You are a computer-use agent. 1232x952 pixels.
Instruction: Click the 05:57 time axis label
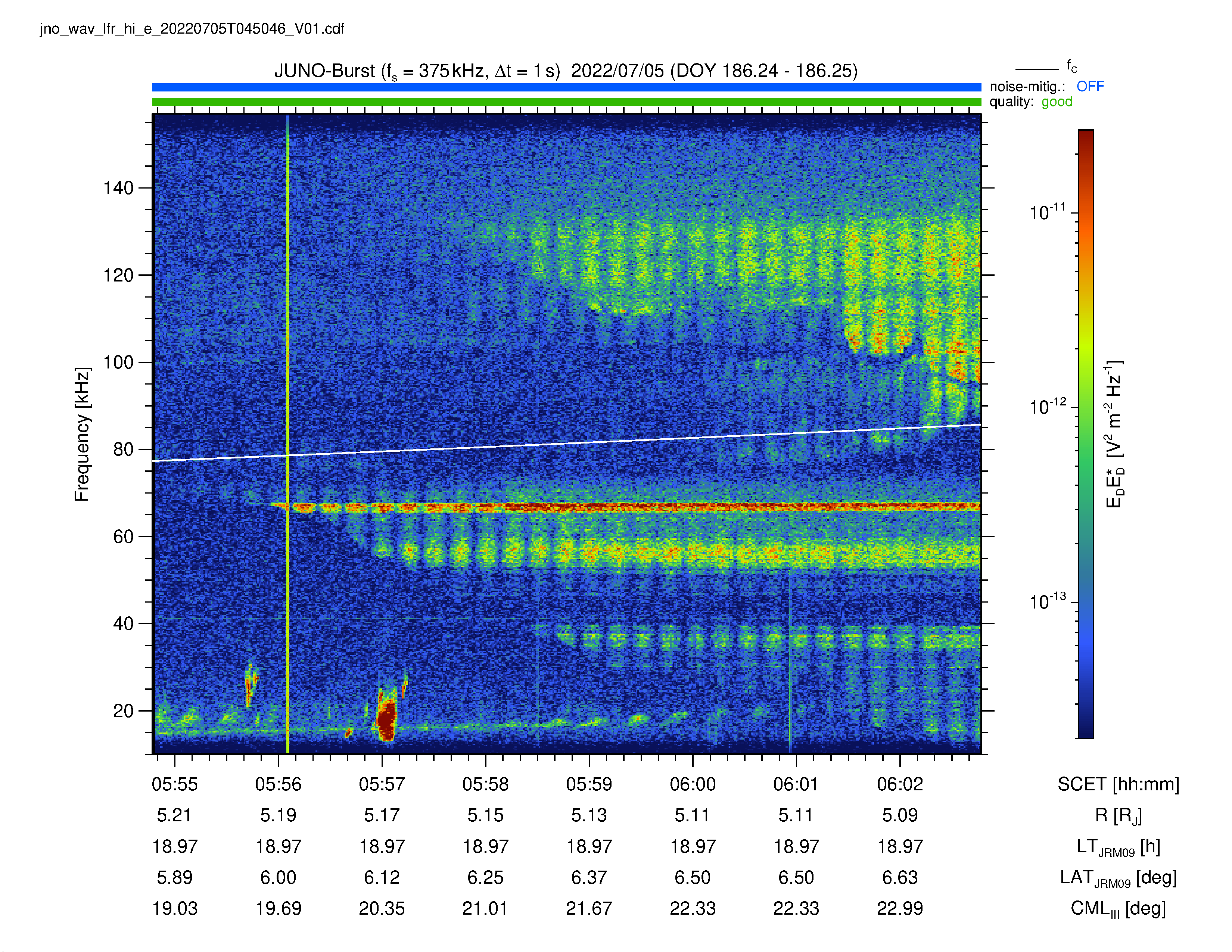(x=382, y=784)
